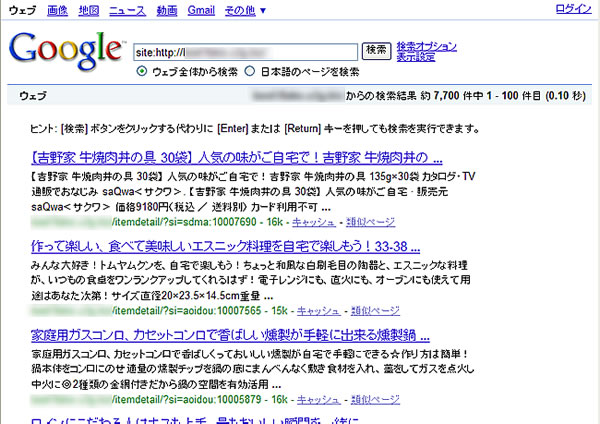Open the 家庭用ガスコンロ 燻製鍋 result title
The width and height of the screenshot is (600, 424).
tap(230, 335)
